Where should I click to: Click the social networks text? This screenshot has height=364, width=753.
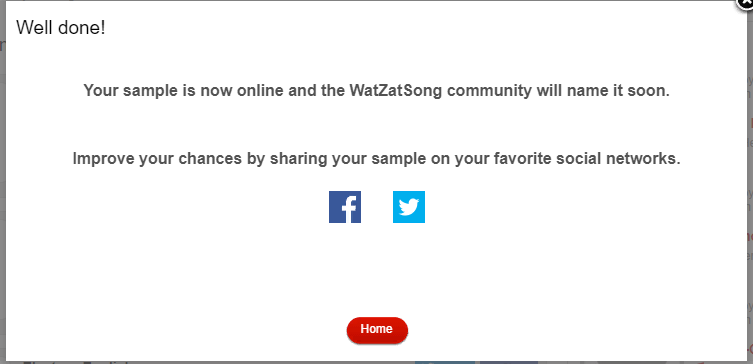tap(618, 158)
